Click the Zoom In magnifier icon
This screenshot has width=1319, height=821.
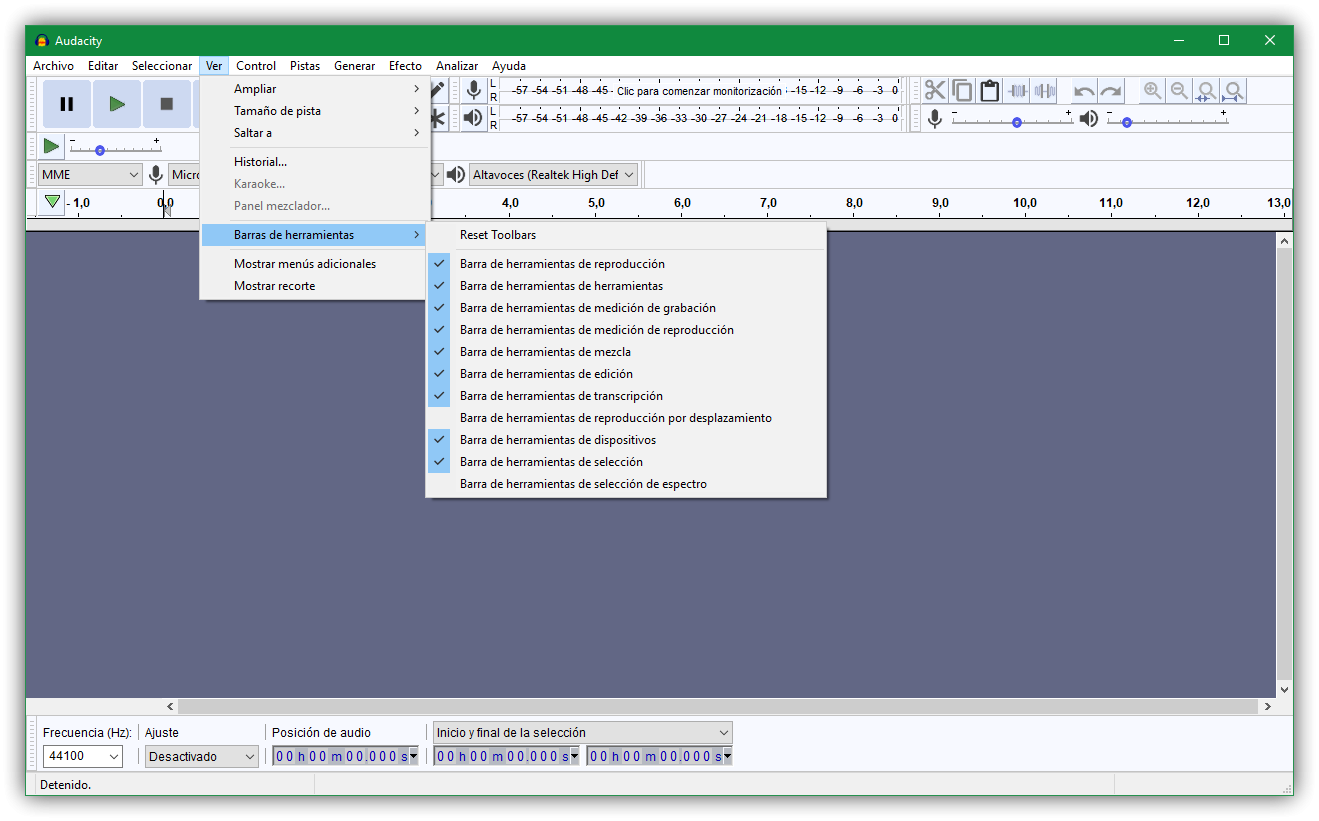coord(1153,91)
